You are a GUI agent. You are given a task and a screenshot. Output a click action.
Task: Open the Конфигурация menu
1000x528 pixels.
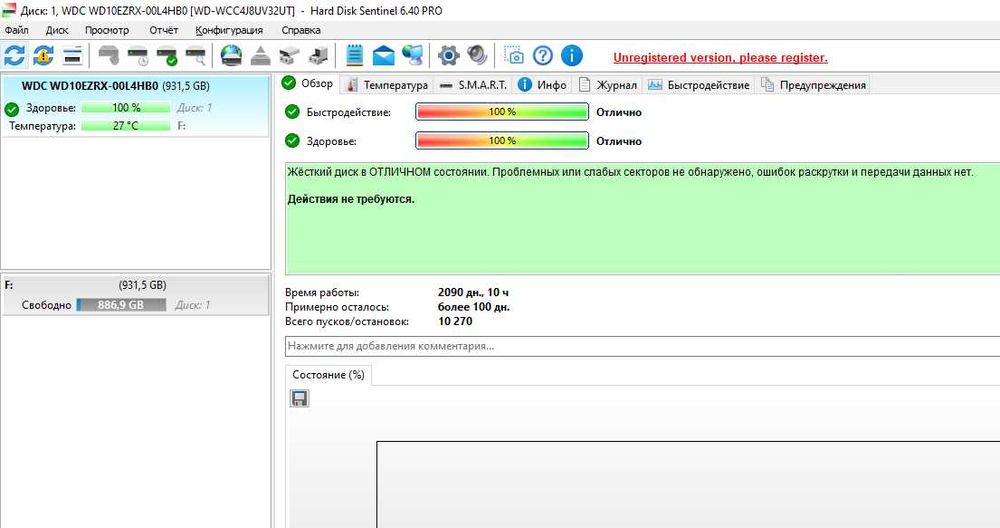click(229, 30)
